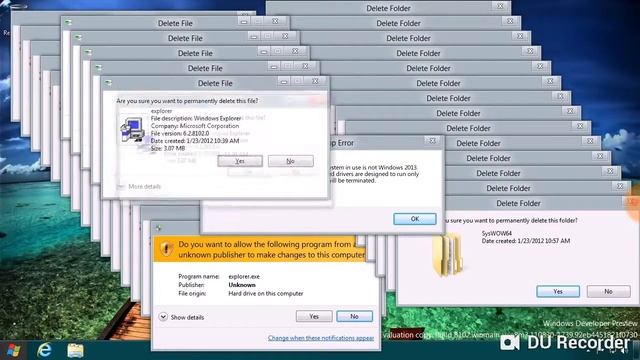Click 'File description: Windows Explorer' line

pos(196,118)
